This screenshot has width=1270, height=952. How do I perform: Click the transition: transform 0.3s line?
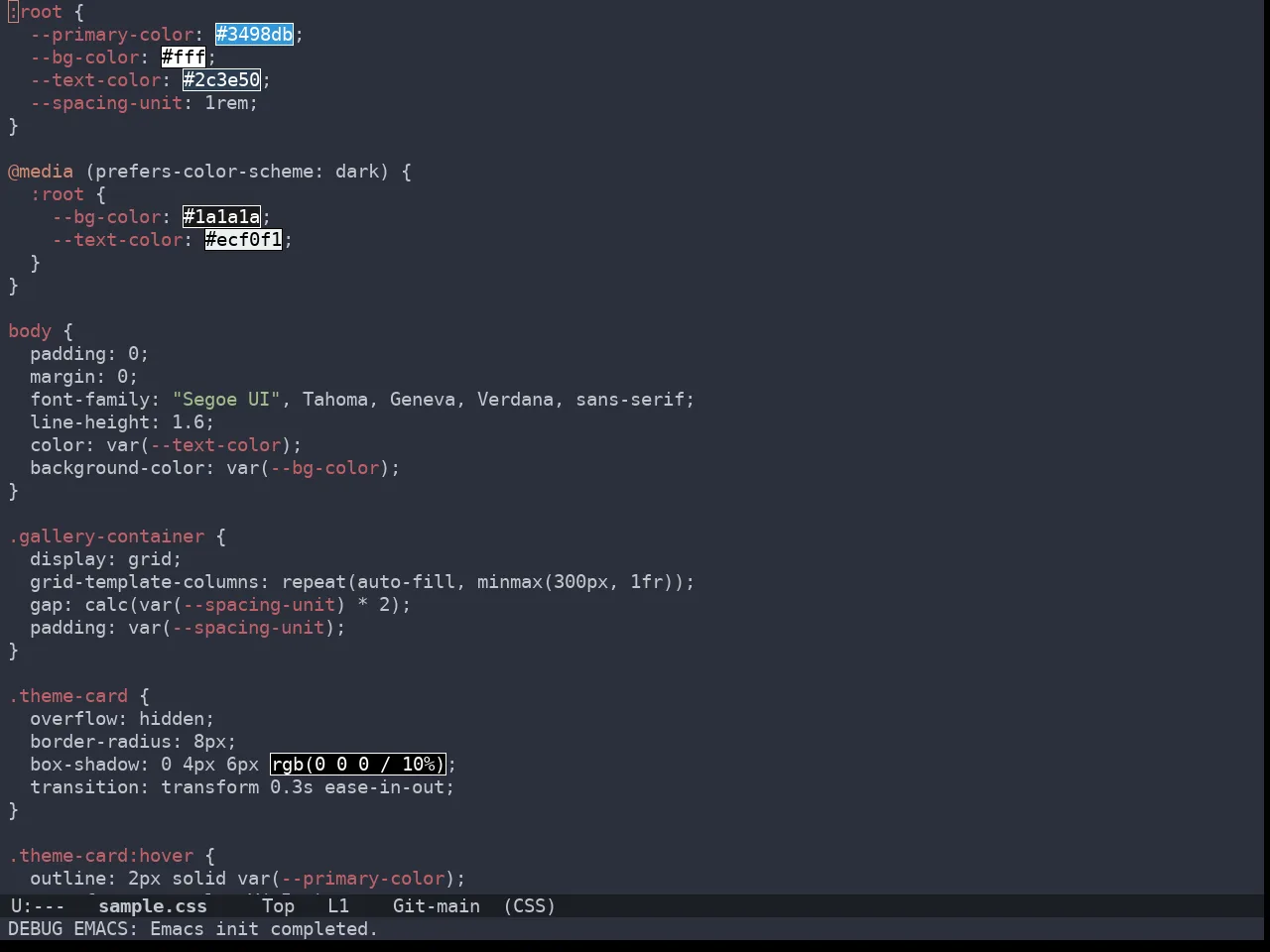pyautogui.click(x=242, y=787)
